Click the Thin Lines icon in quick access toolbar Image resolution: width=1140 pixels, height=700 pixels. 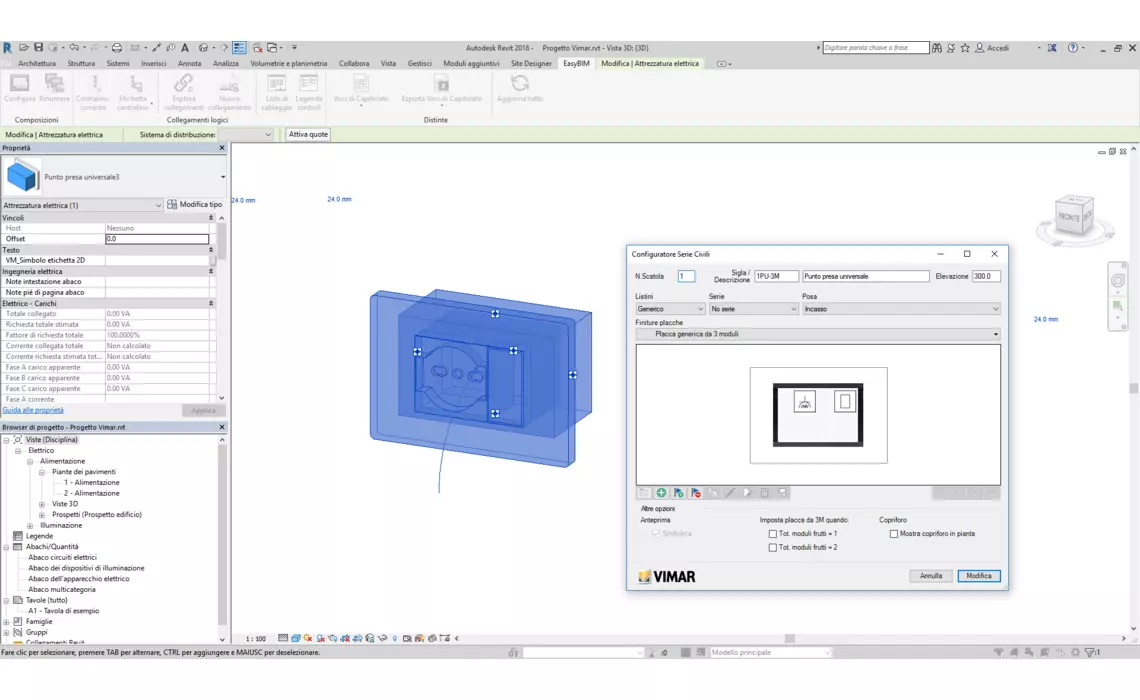pos(238,48)
